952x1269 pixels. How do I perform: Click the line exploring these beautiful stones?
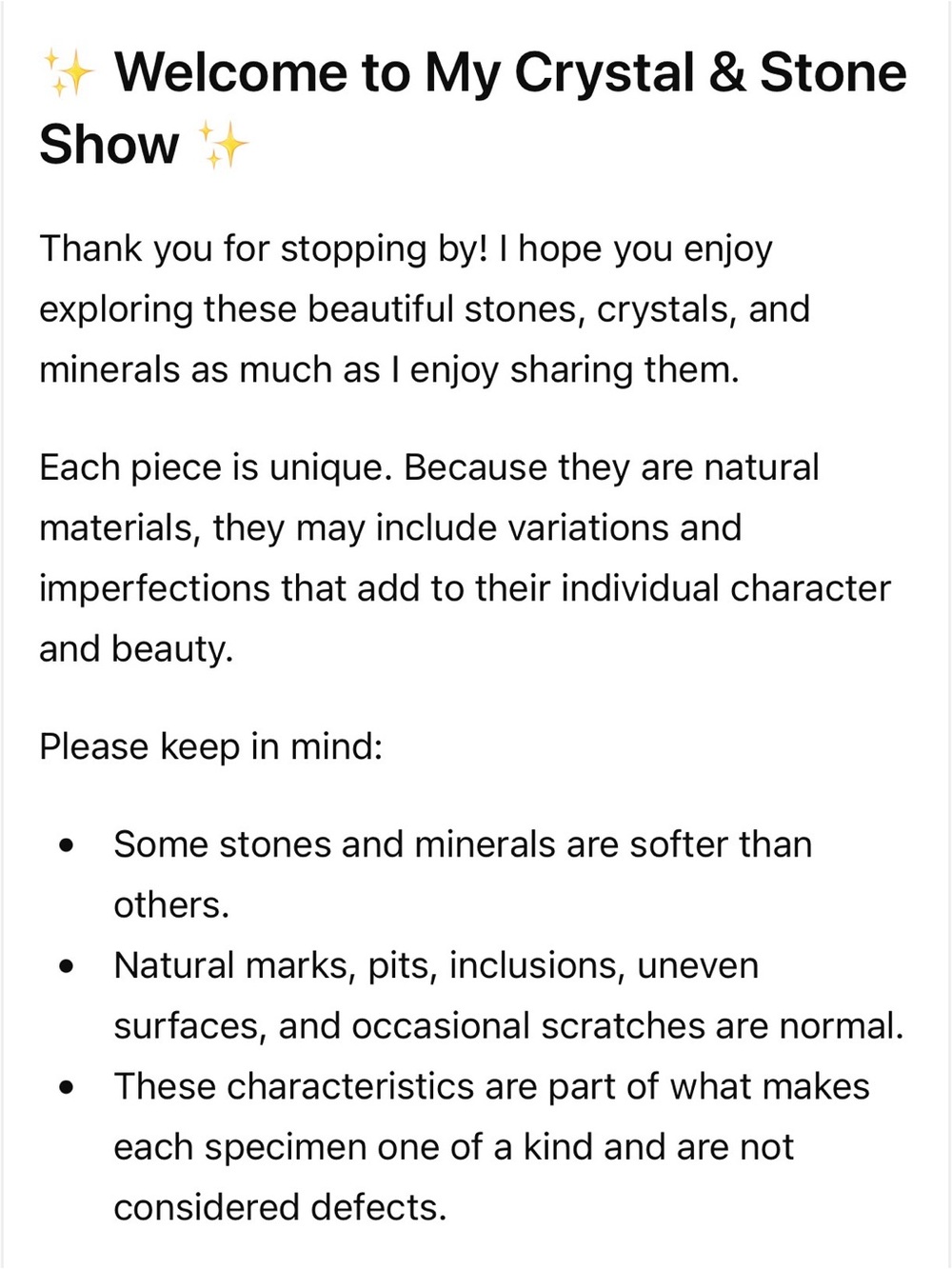click(424, 309)
